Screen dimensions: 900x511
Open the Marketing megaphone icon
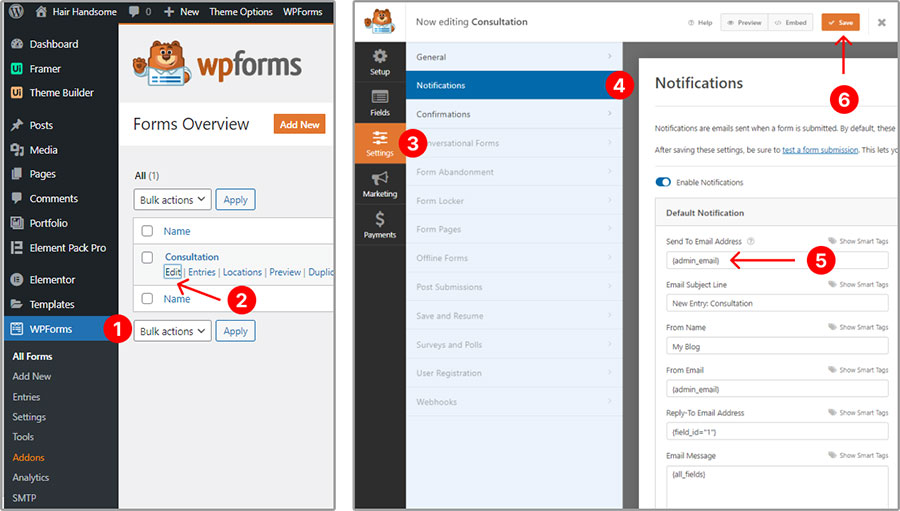coord(380,179)
